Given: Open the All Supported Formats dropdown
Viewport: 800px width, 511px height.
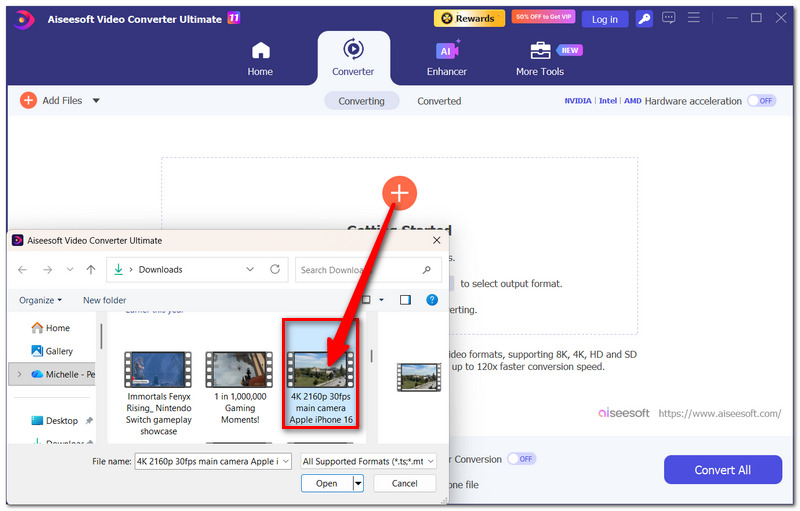Looking at the screenshot, I should tap(368, 461).
